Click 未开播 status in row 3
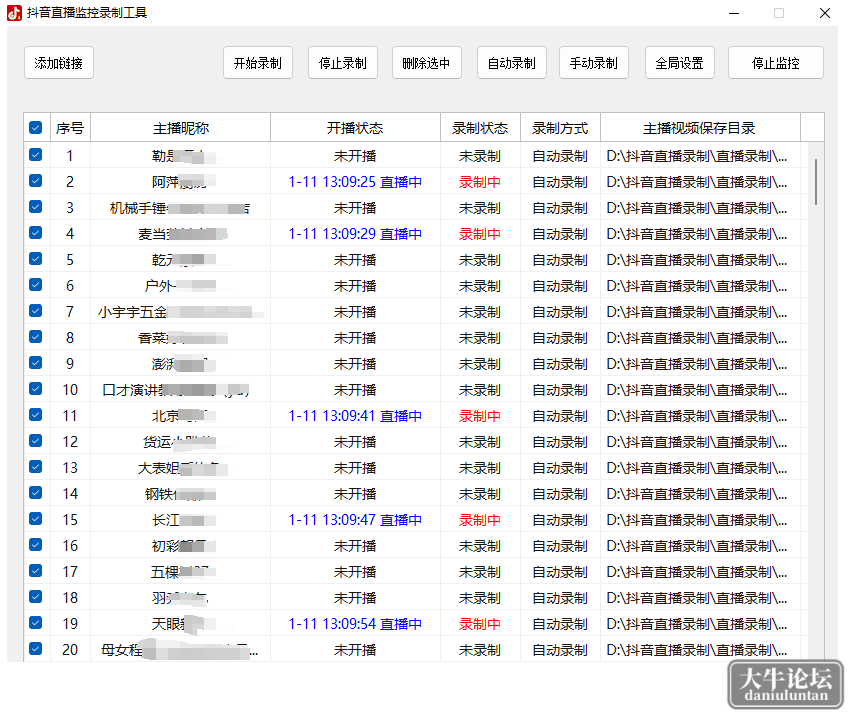 pos(355,208)
